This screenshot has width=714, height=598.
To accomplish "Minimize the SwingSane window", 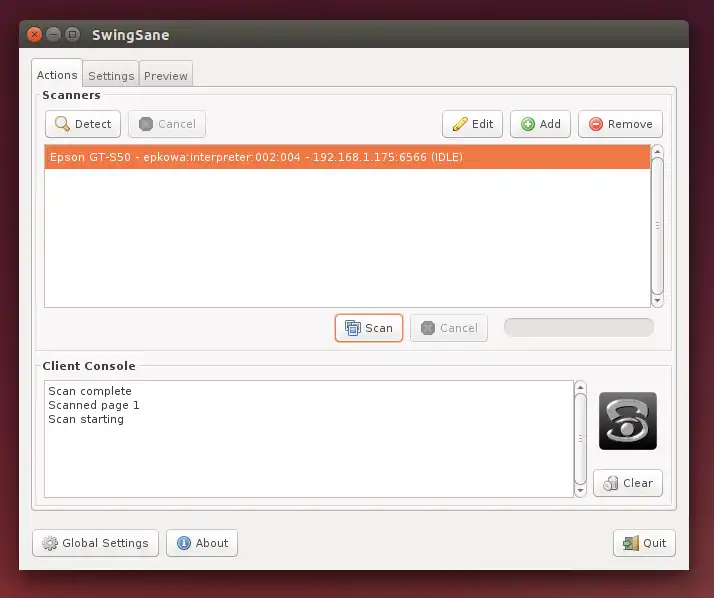I will [53, 35].
